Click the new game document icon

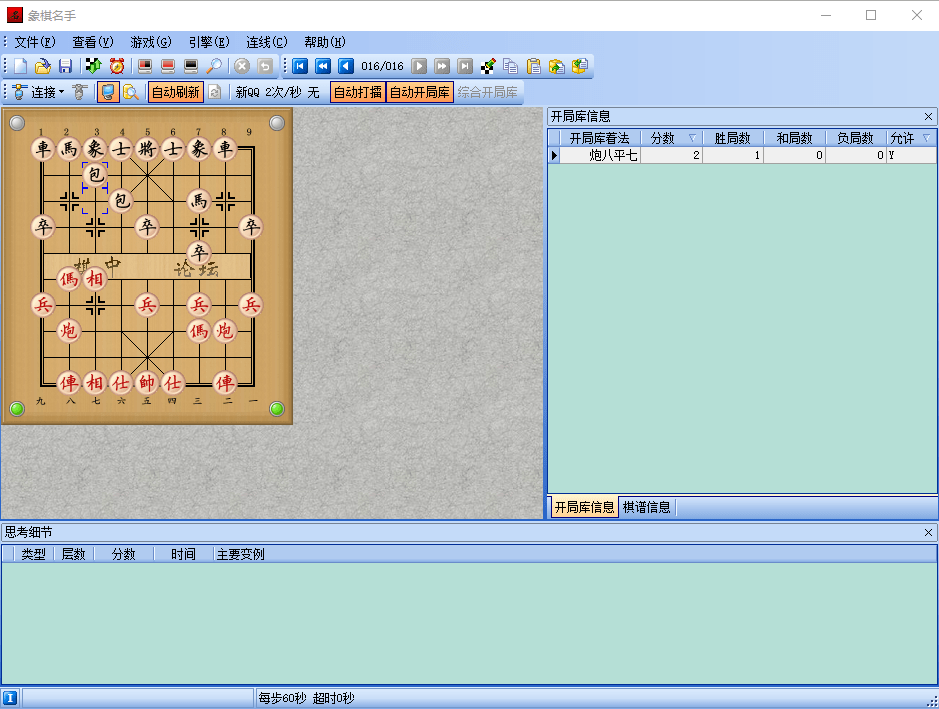point(19,66)
